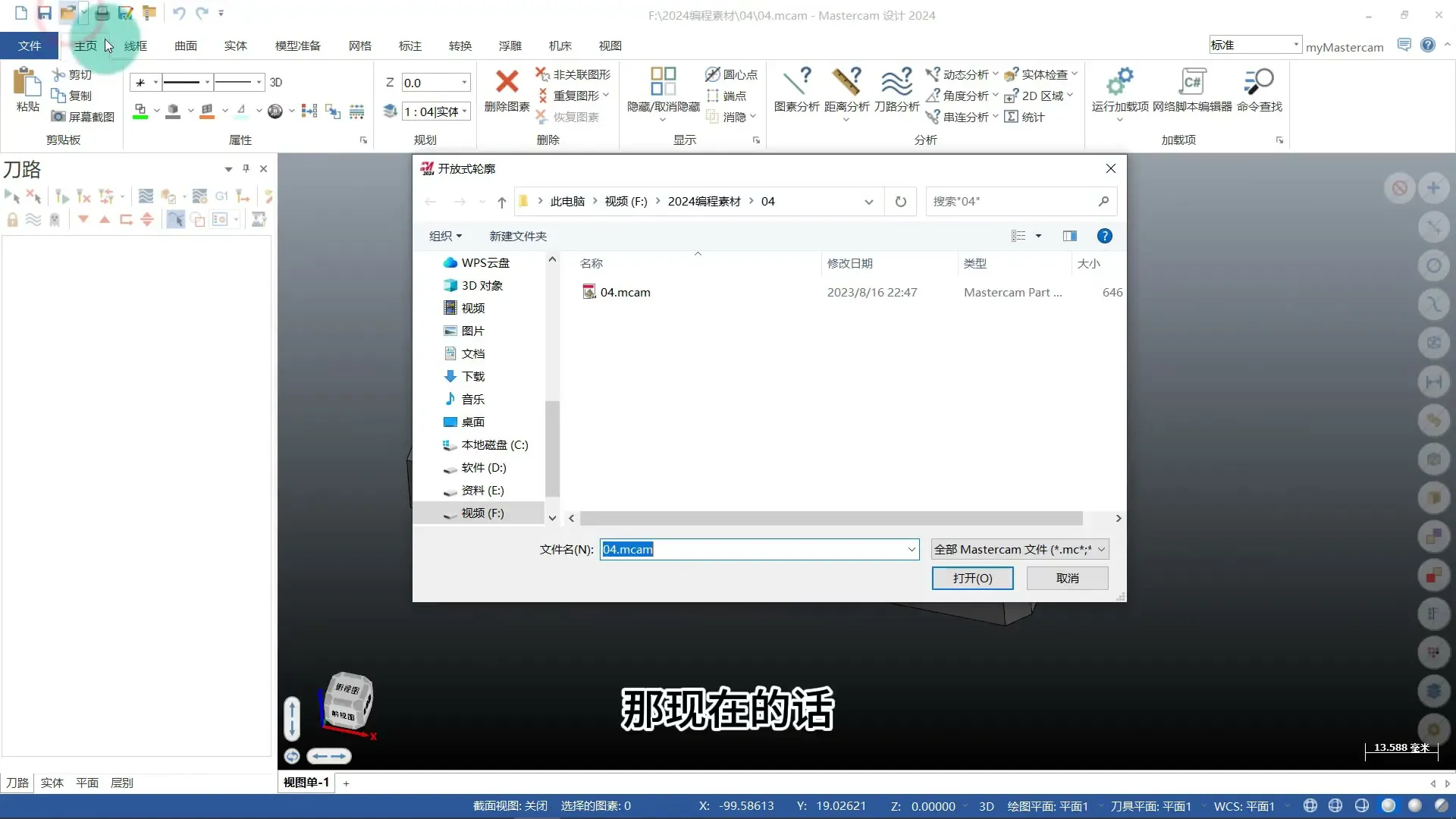This screenshot has height=819, width=1456.
Task: Expand the 组织 dropdown in the dialog
Action: tap(445, 236)
